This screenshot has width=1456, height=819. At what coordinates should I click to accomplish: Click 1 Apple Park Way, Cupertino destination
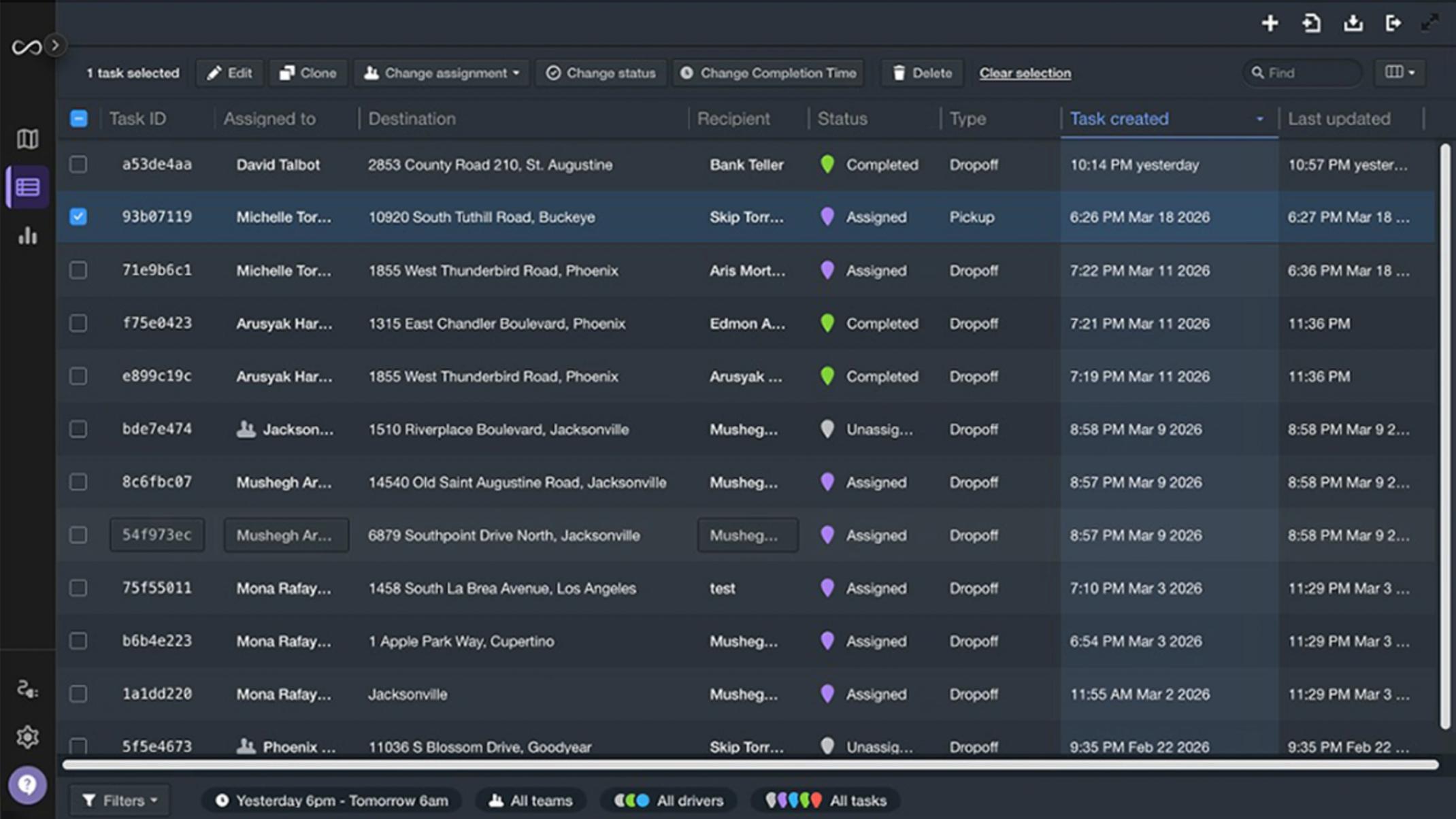(461, 641)
